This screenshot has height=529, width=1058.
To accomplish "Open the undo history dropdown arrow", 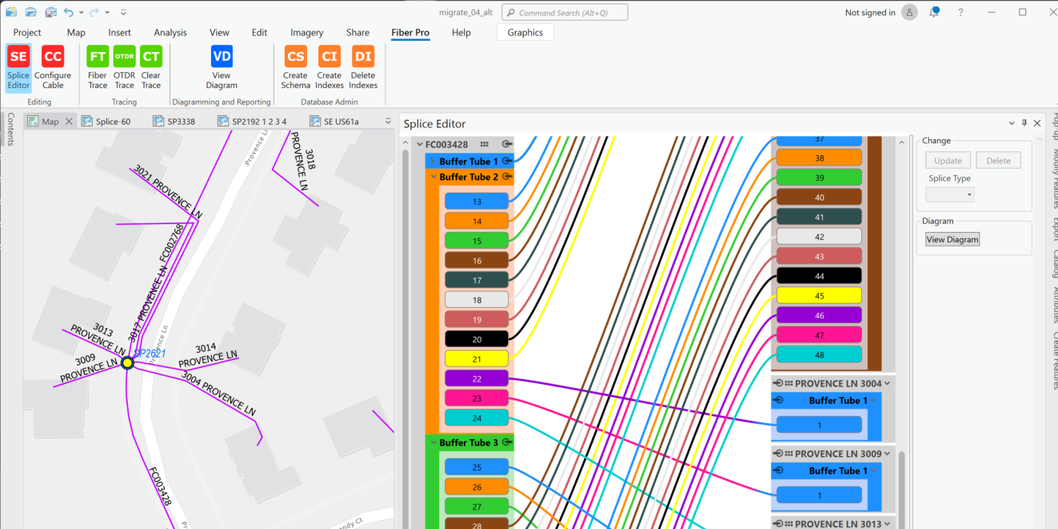I will 81,12.
